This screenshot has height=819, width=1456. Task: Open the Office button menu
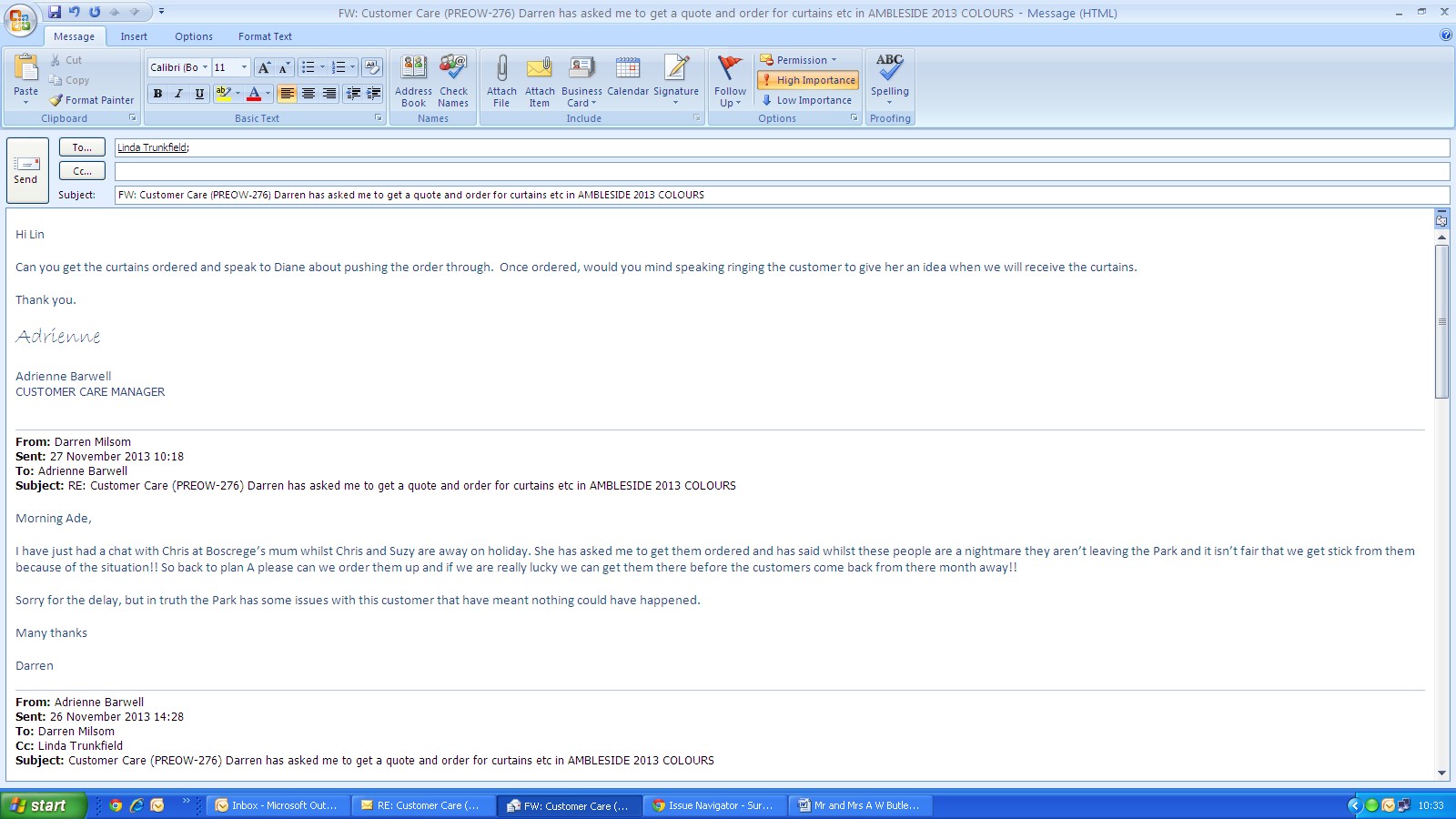pyautogui.click(x=20, y=19)
